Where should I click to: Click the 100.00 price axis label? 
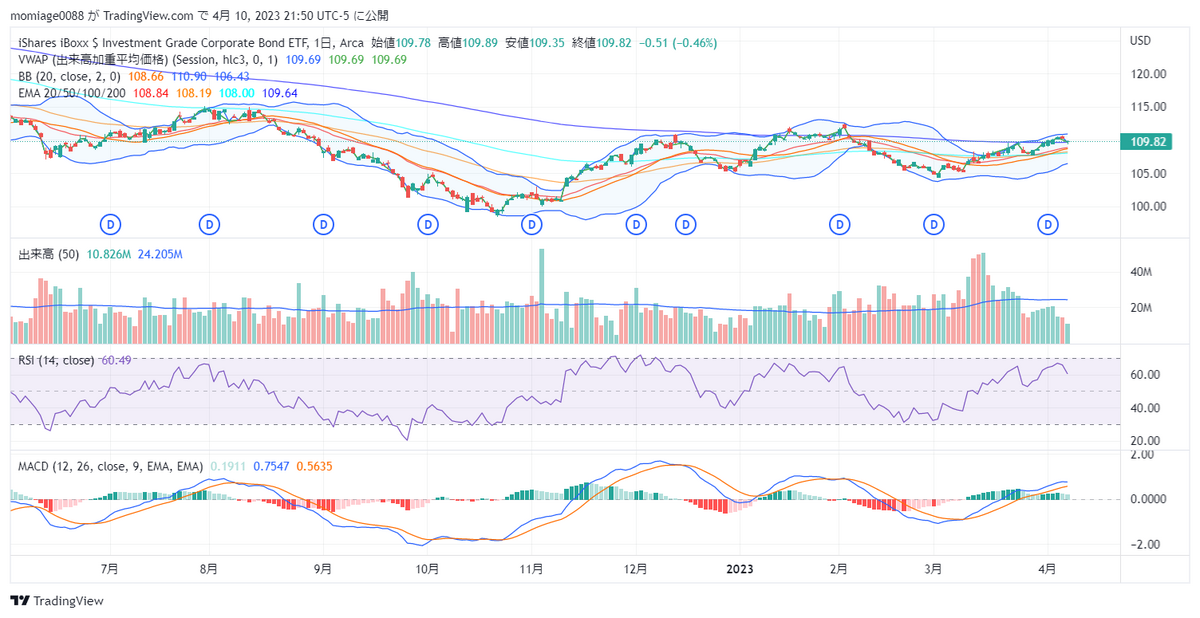tap(1148, 206)
